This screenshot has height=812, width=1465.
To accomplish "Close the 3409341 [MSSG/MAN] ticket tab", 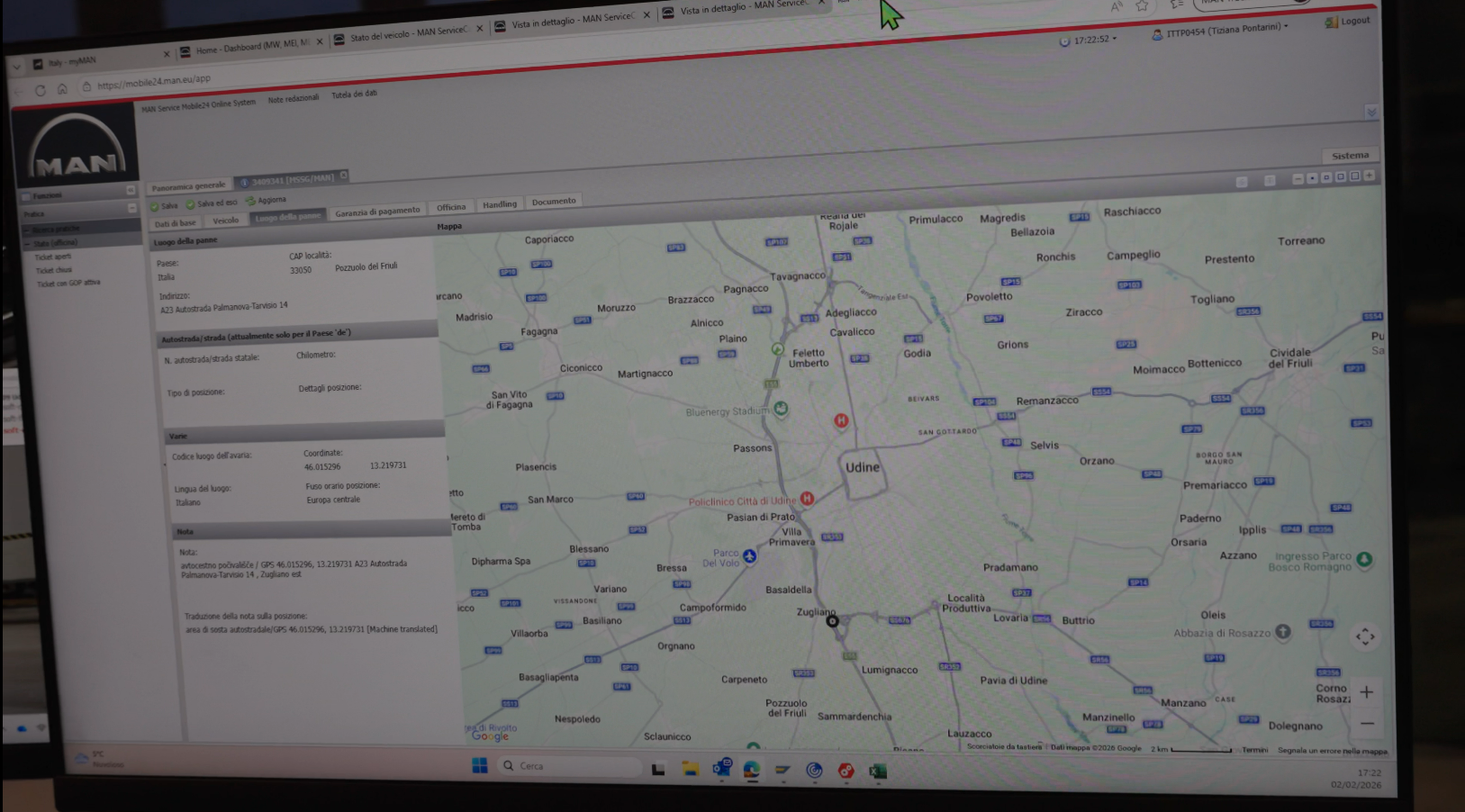I will pyautogui.click(x=344, y=176).
